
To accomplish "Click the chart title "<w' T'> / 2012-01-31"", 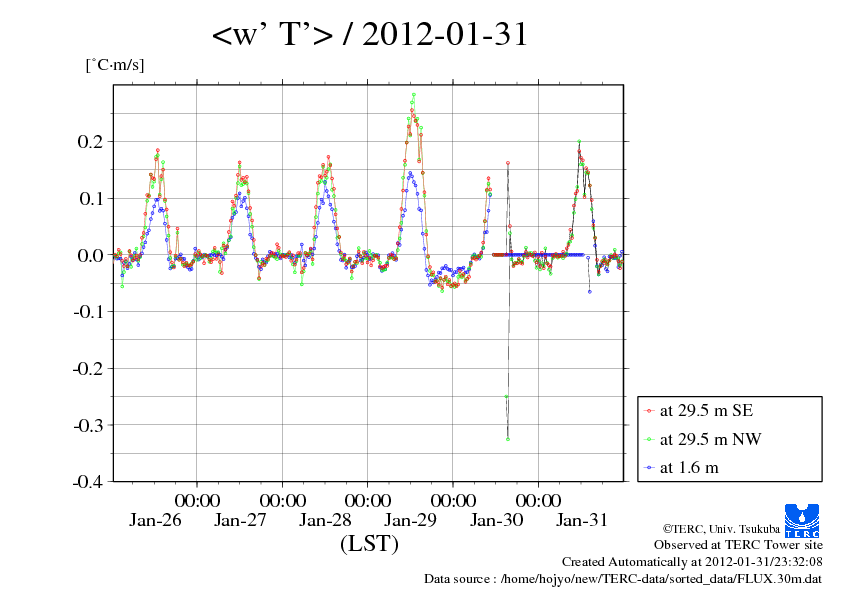I will [369, 34].
